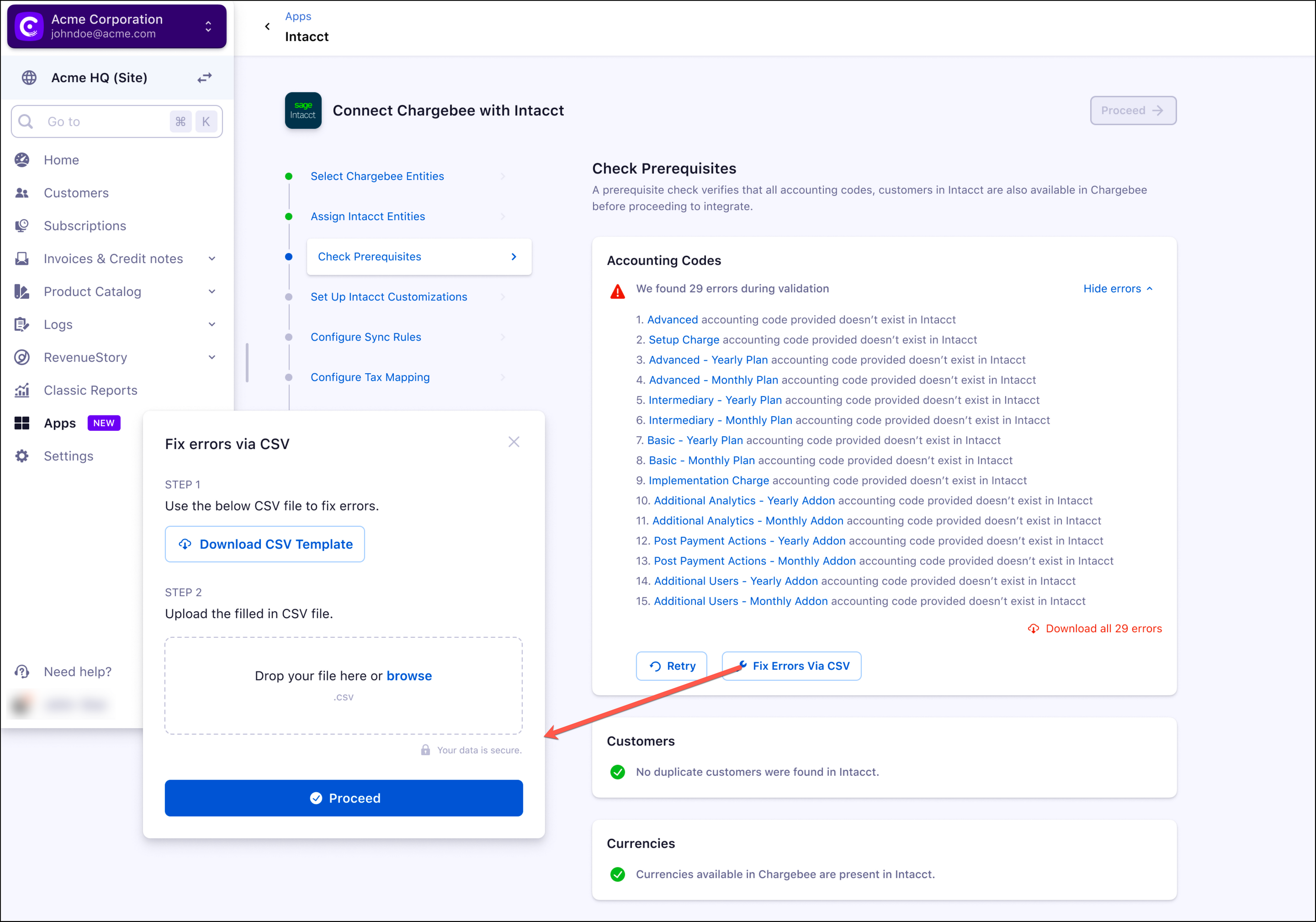Open Implementation Charge error link
The image size is (1316, 922).
pos(708,480)
